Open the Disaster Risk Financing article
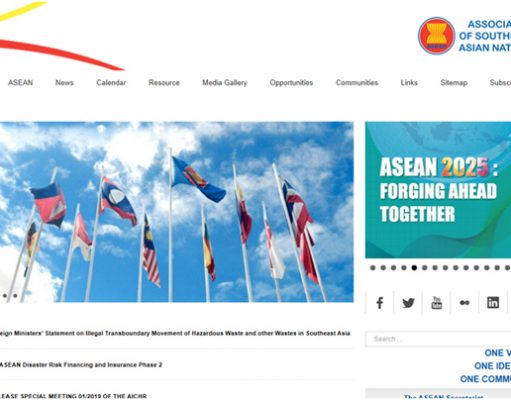511x400 pixels. pos(81,365)
